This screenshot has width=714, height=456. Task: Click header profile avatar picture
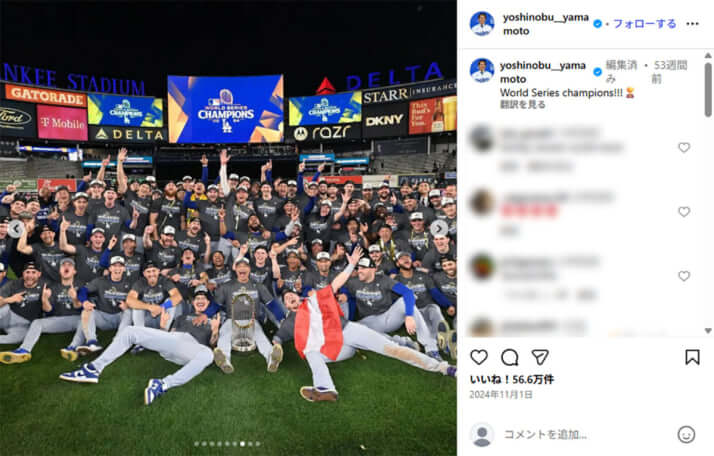482,24
